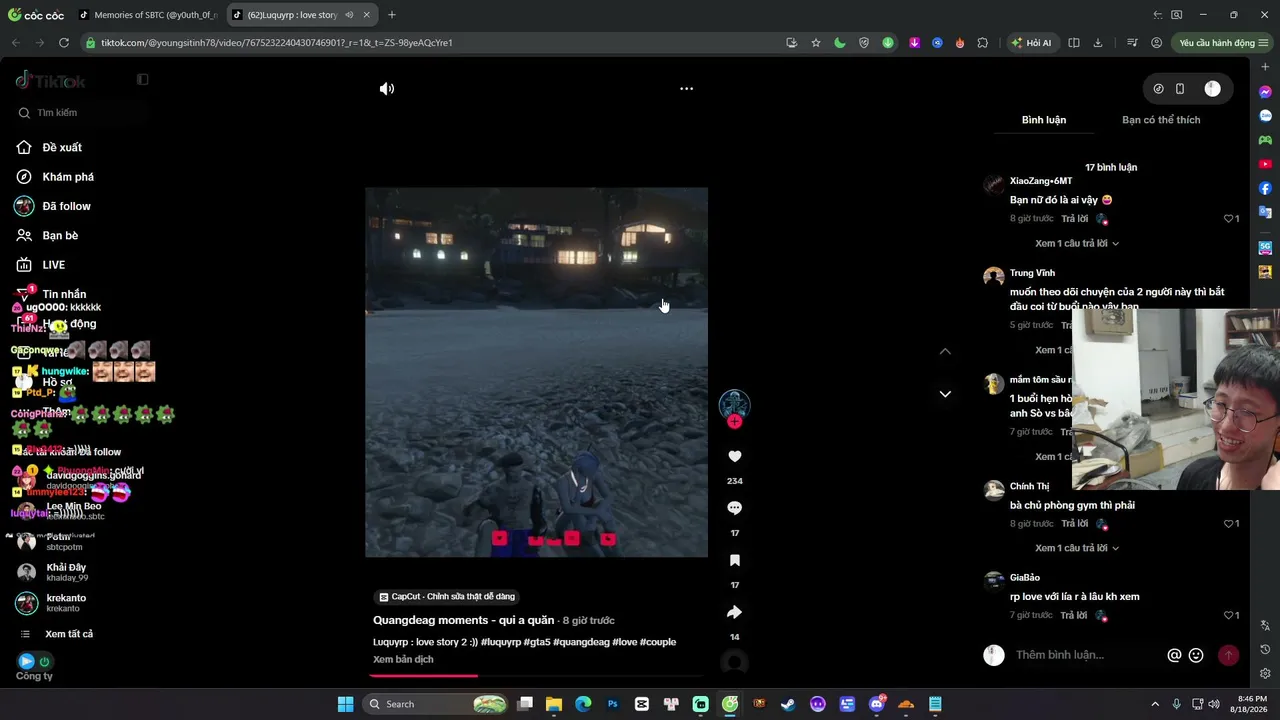Open the Quangdeag moments creator name
The height and width of the screenshot is (720, 1280).
463,621
